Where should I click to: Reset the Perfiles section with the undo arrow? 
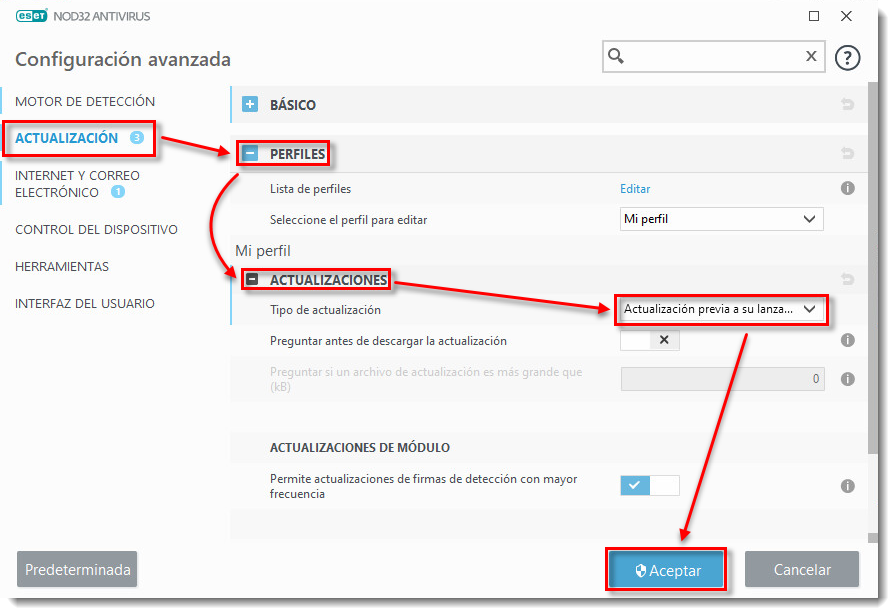847,154
